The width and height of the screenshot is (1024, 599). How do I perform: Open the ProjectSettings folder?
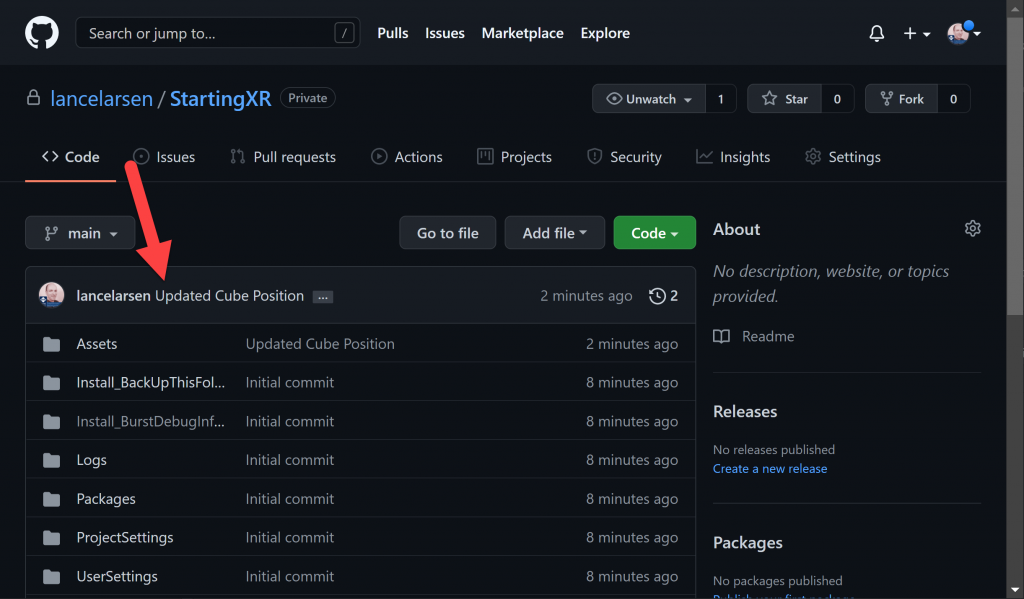point(125,538)
